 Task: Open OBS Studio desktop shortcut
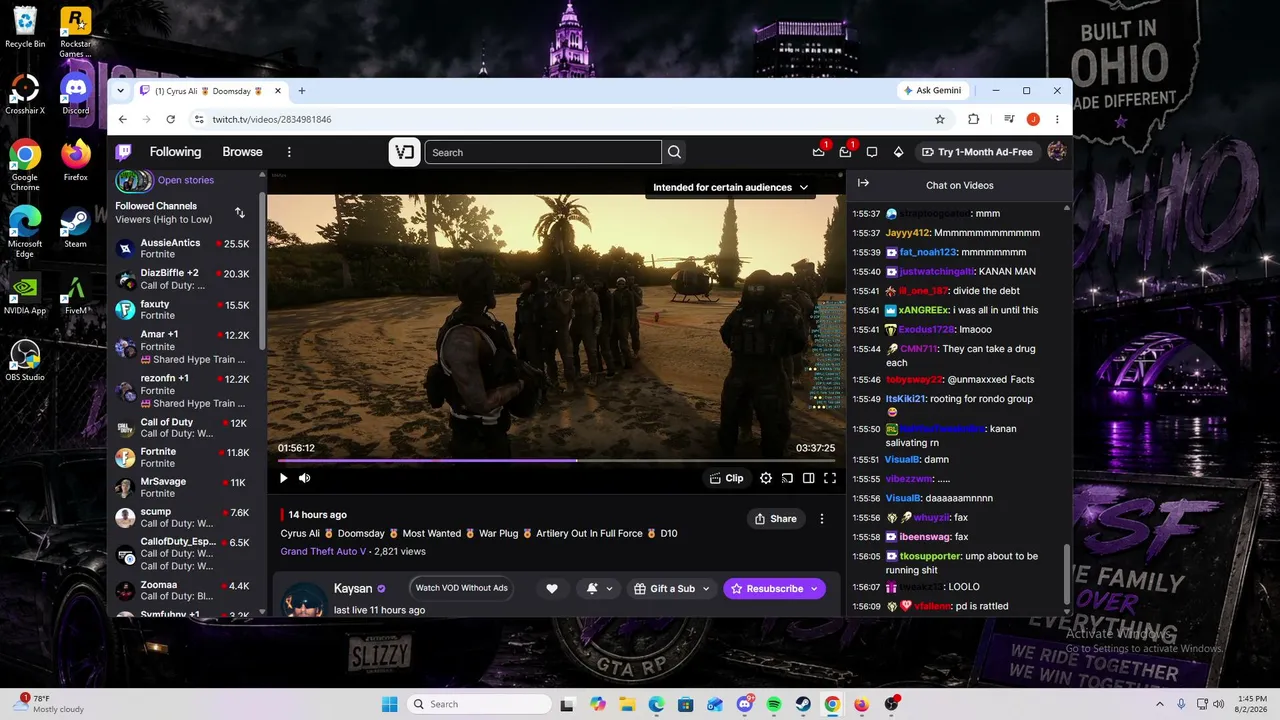[25, 362]
